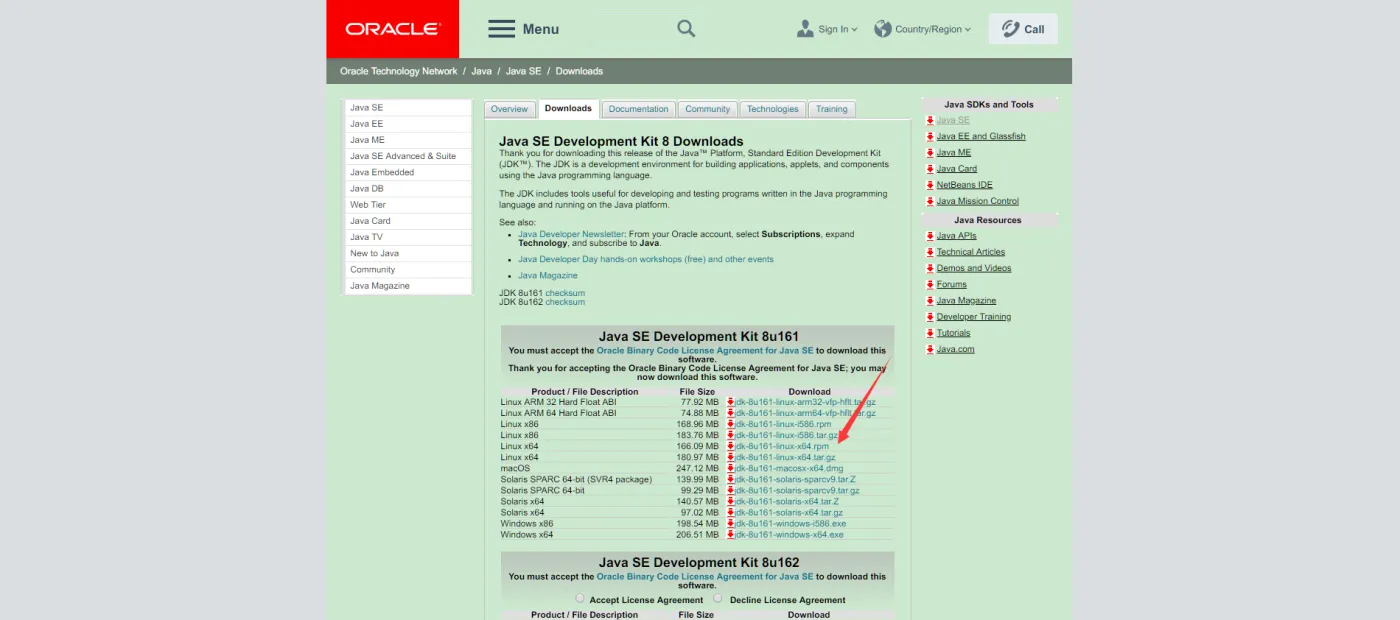The height and width of the screenshot is (620, 1400).
Task: Click red arrow icon beside Demos and Videos
Action: (x=930, y=268)
